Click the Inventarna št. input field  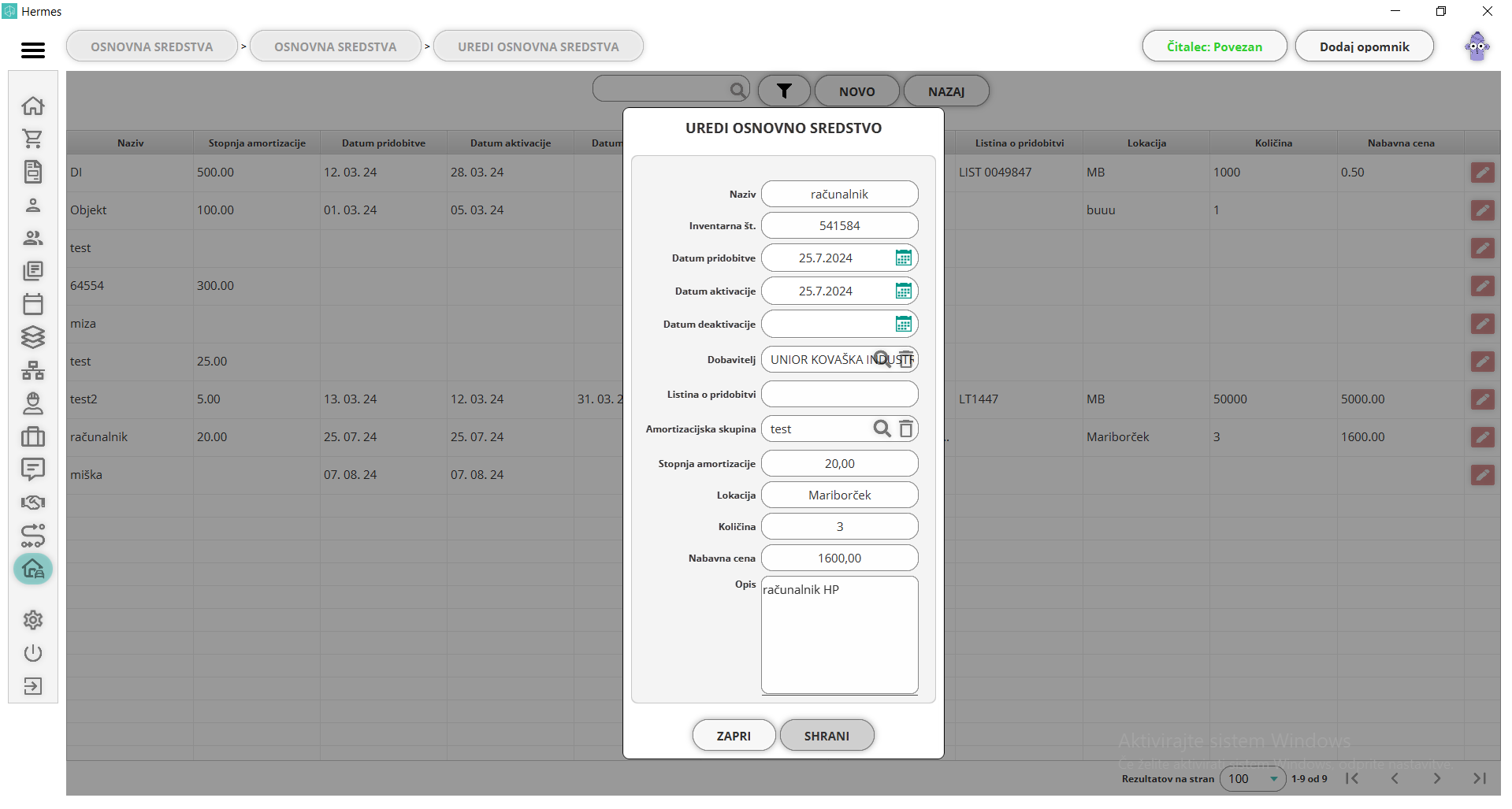click(x=840, y=225)
